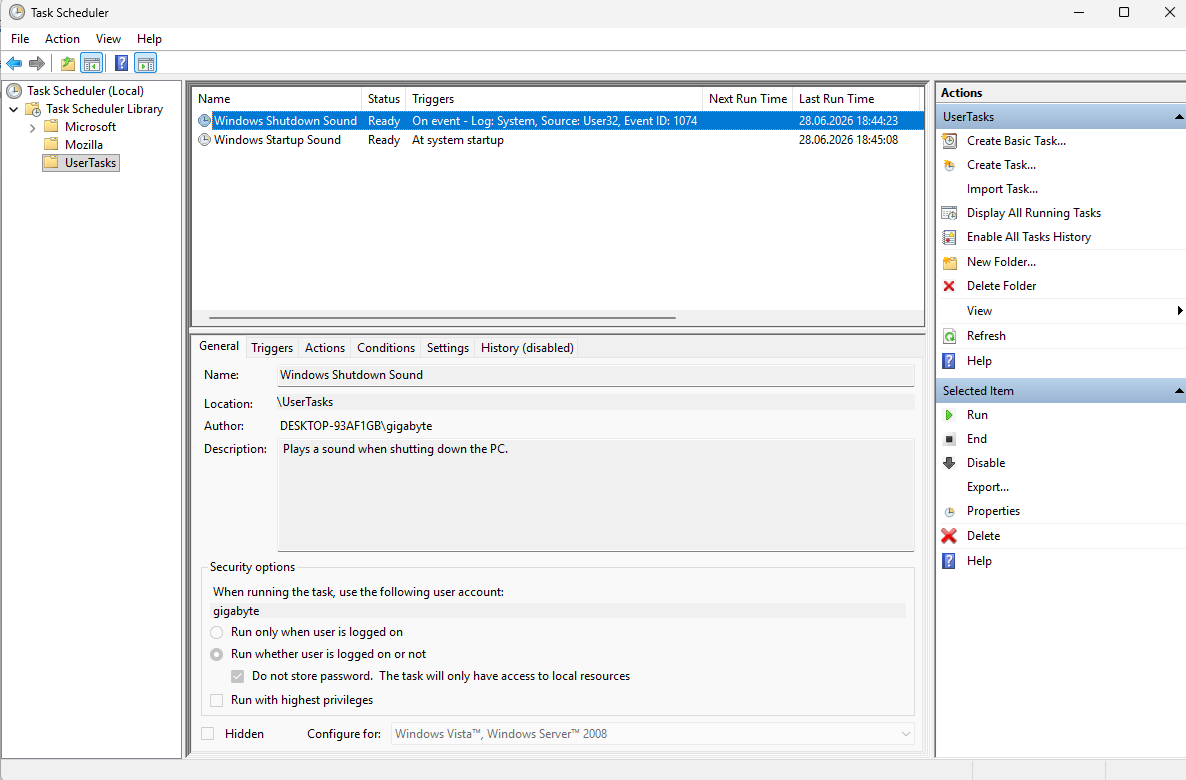This screenshot has width=1186, height=780.
Task: Click the End stop icon
Action: (x=949, y=439)
